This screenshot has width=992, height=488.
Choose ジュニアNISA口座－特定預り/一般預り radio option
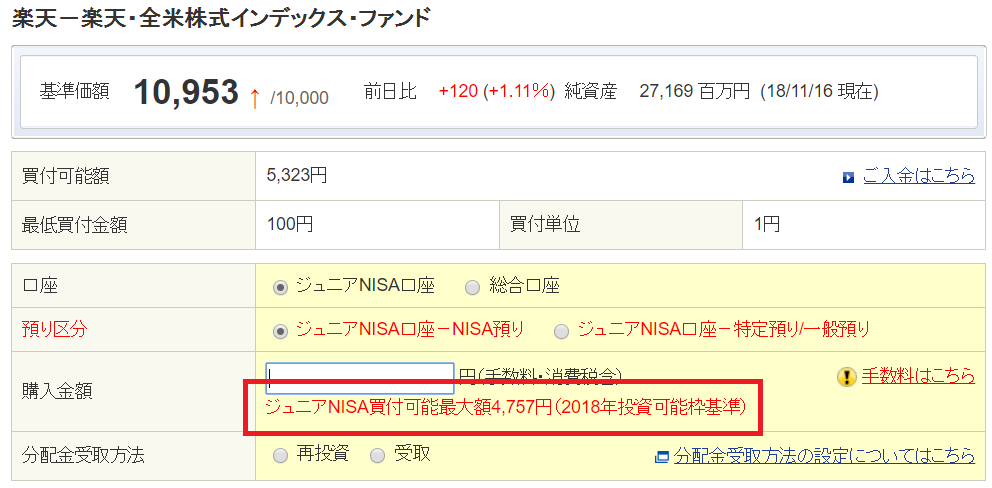(561, 330)
